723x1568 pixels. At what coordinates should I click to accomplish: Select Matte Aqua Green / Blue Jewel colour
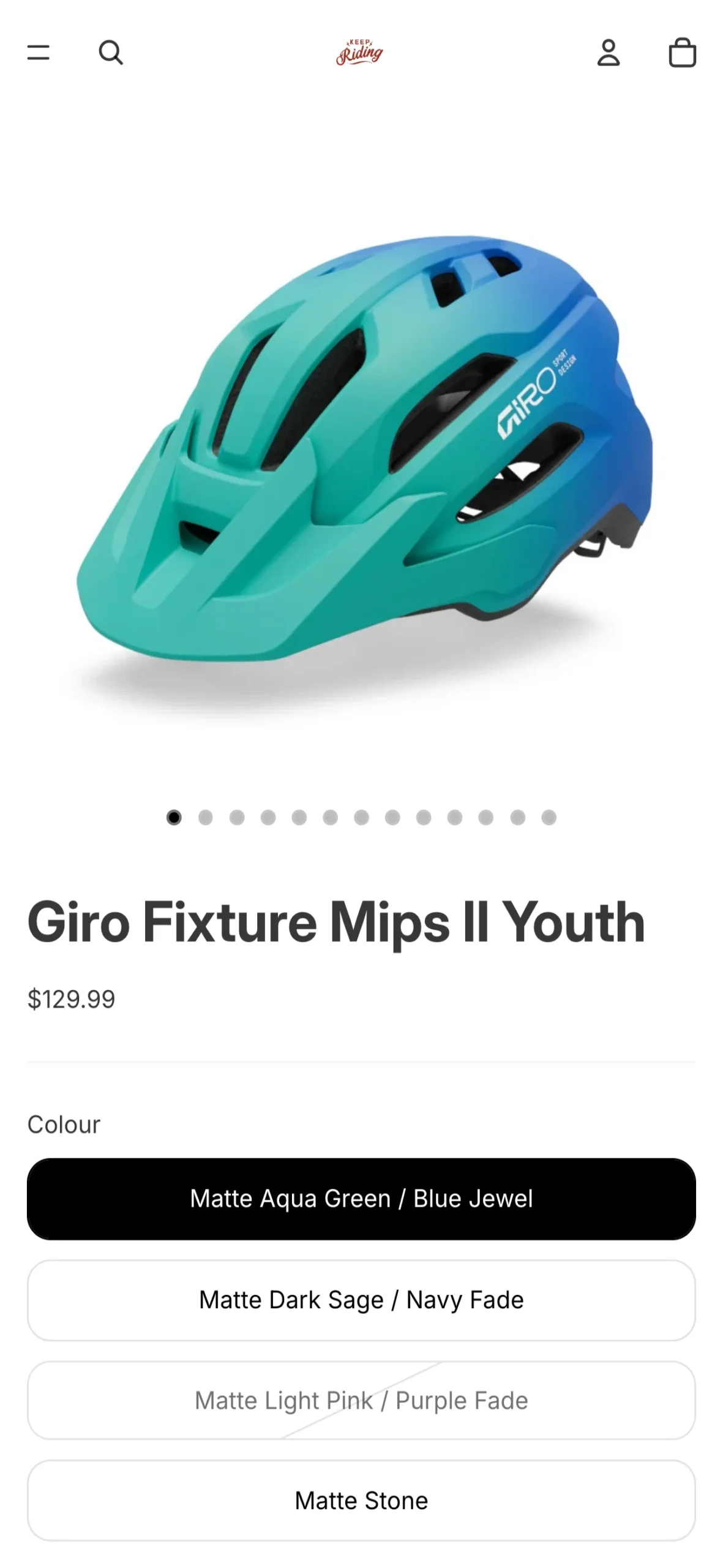pyautogui.click(x=361, y=1199)
